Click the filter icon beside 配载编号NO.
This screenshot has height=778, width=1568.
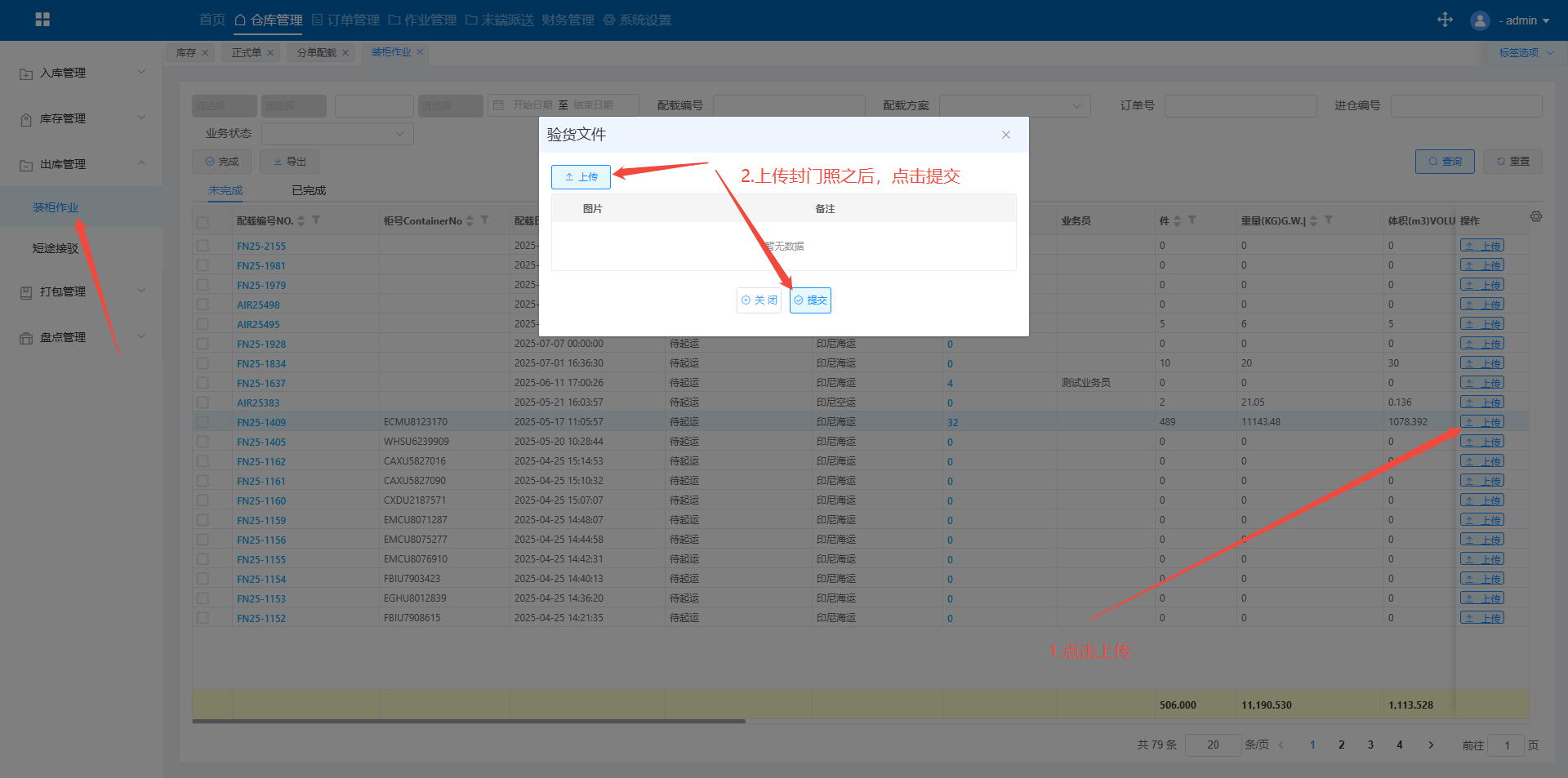316,220
